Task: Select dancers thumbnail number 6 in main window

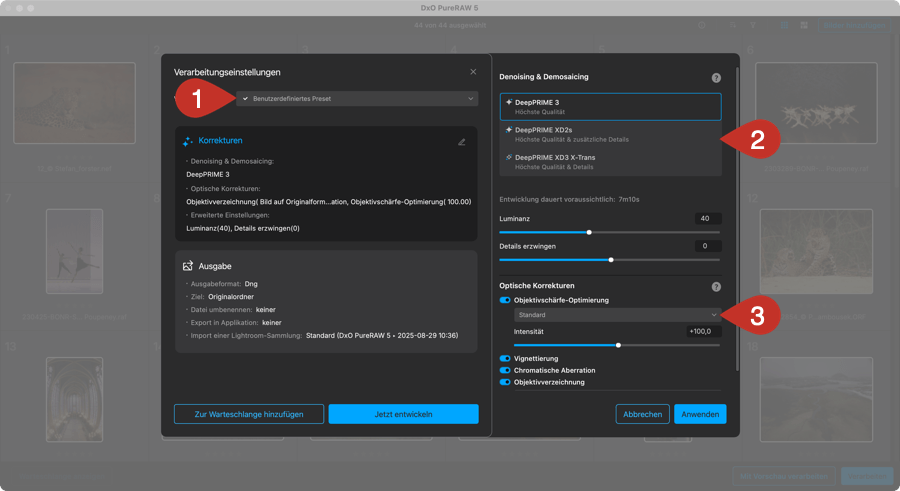Action: click(816, 103)
